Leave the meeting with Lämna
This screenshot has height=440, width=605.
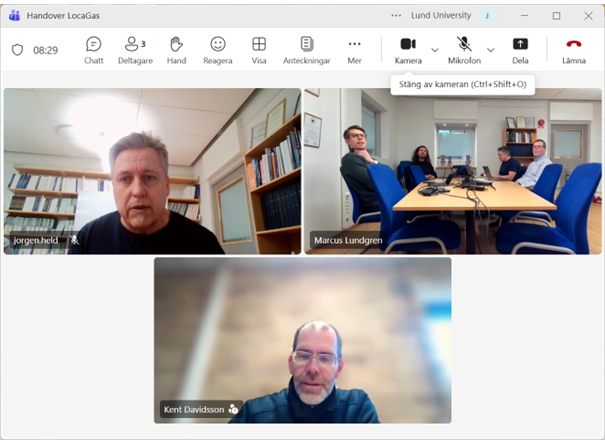(574, 49)
